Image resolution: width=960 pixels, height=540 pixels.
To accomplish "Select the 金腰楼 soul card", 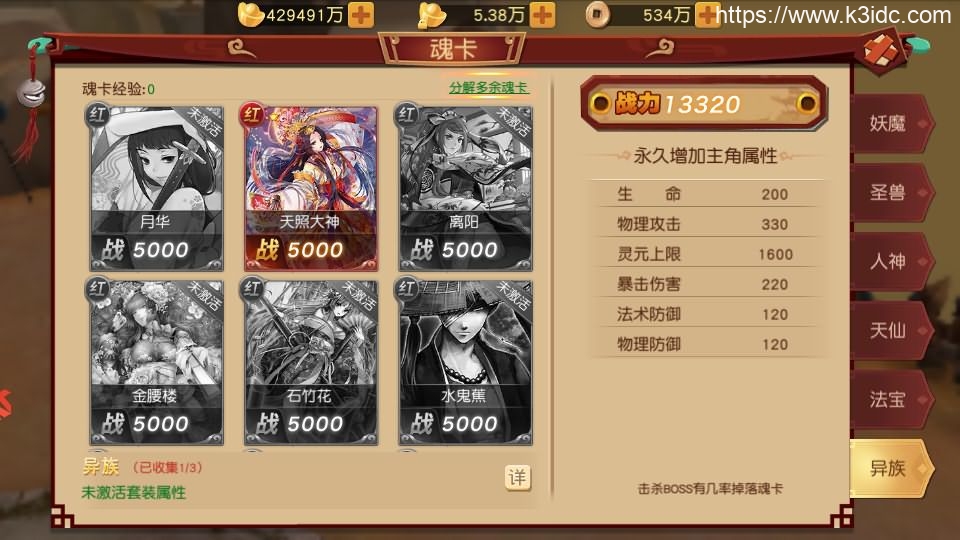I will (156, 362).
